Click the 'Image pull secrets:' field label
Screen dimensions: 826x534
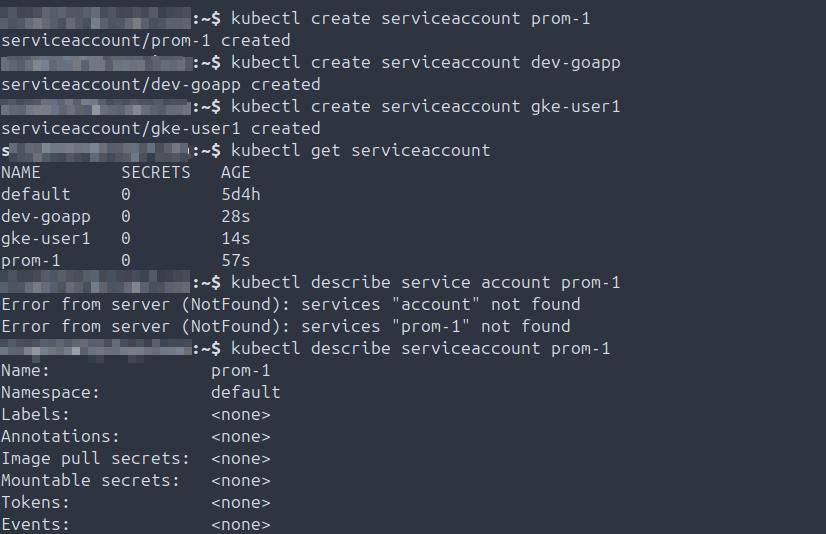click(95, 458)
